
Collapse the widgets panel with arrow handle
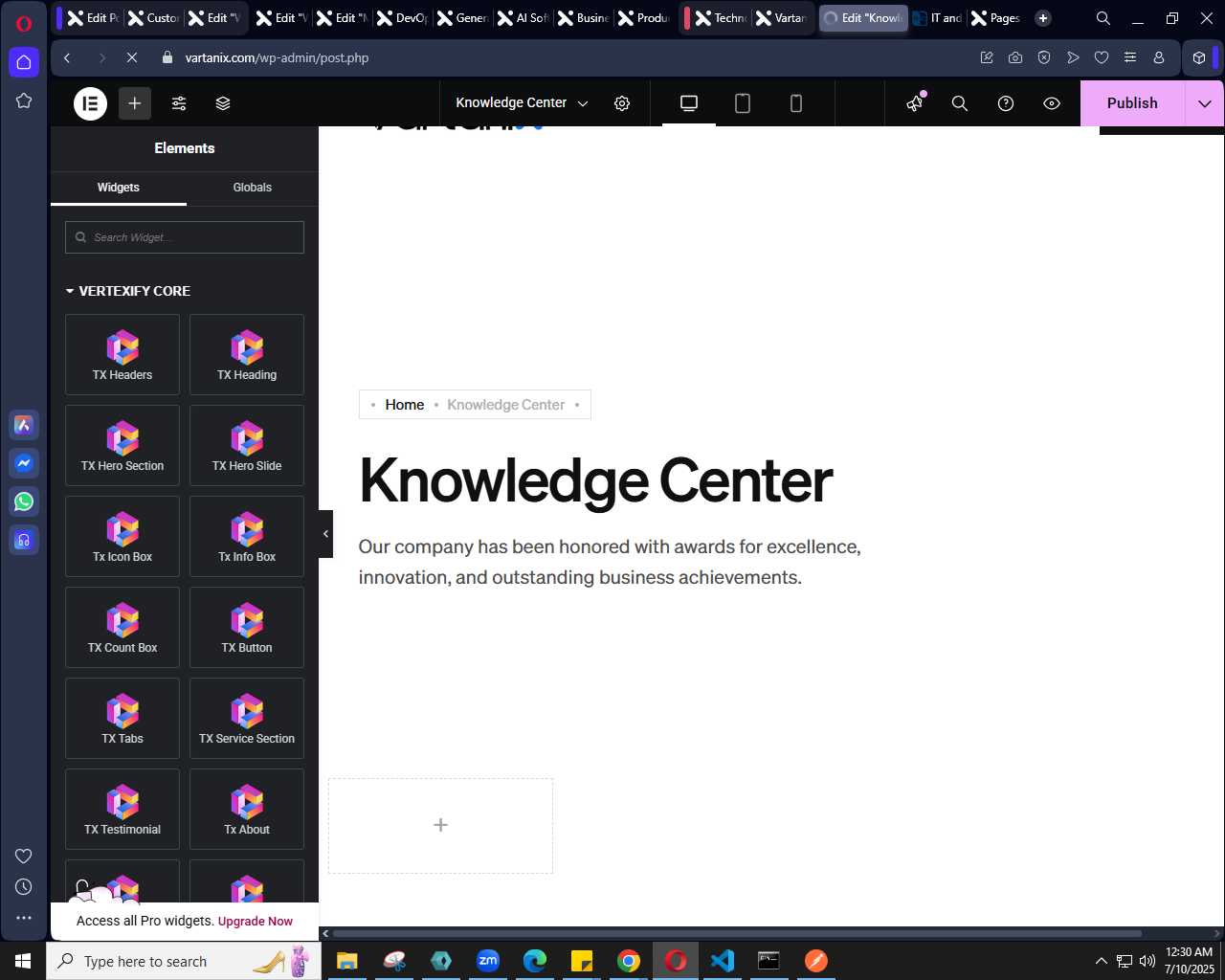325,534
